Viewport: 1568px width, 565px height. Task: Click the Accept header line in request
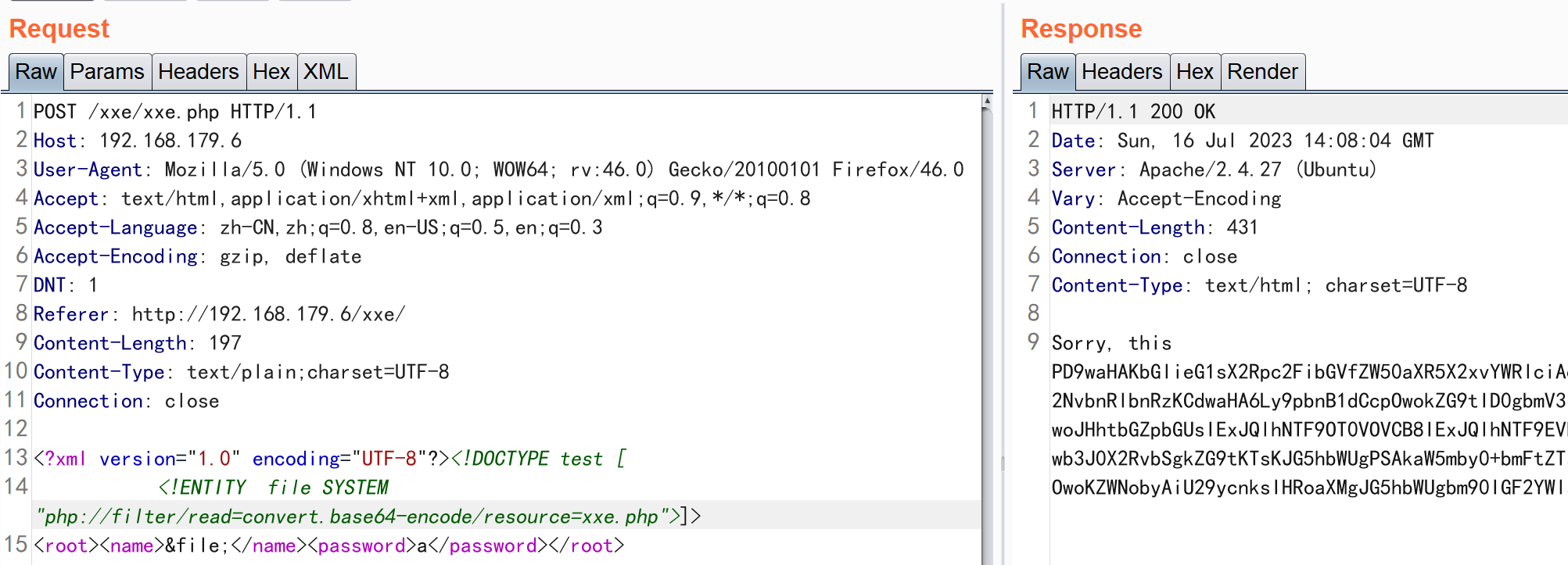422,198
